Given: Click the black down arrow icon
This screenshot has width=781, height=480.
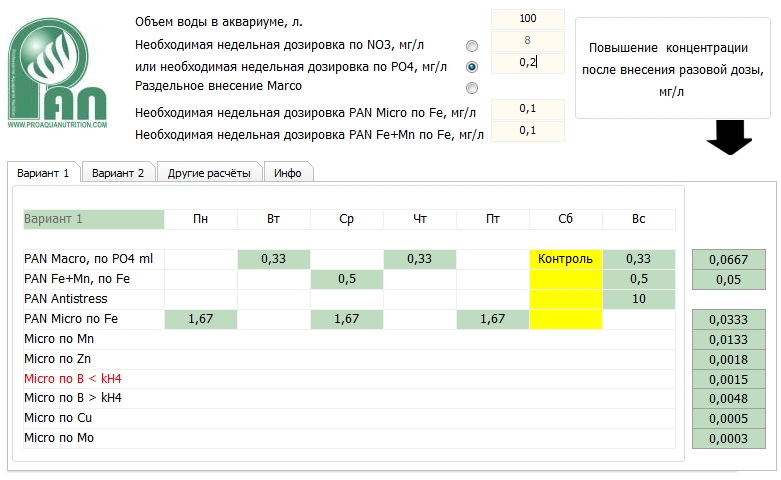Looking at the screenshot, I should pos(729,138).
